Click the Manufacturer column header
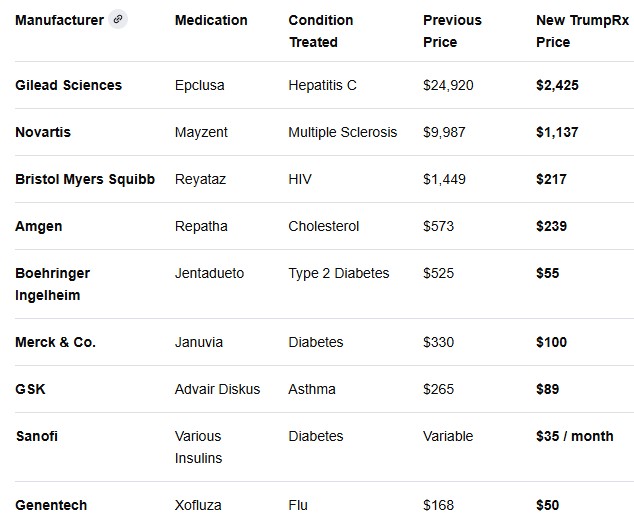Viewport: 634px width, 522px height. [59, 20]
